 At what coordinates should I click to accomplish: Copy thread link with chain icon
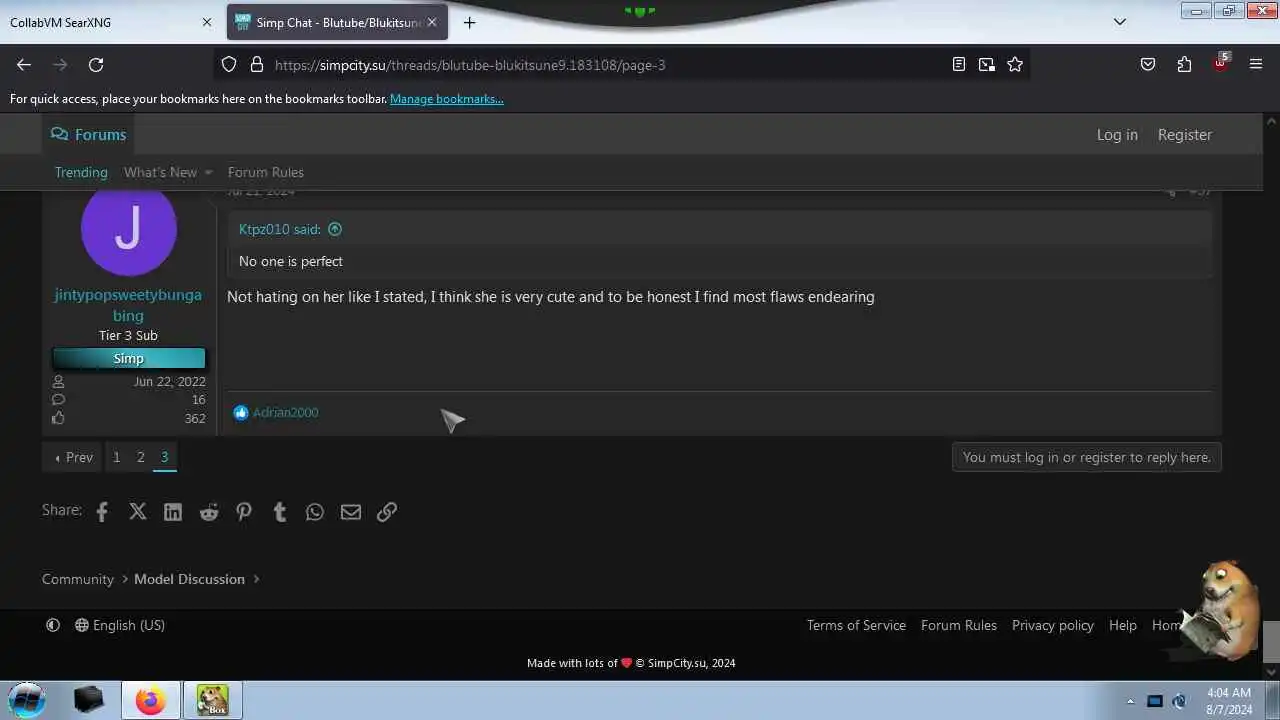point(387,512)
